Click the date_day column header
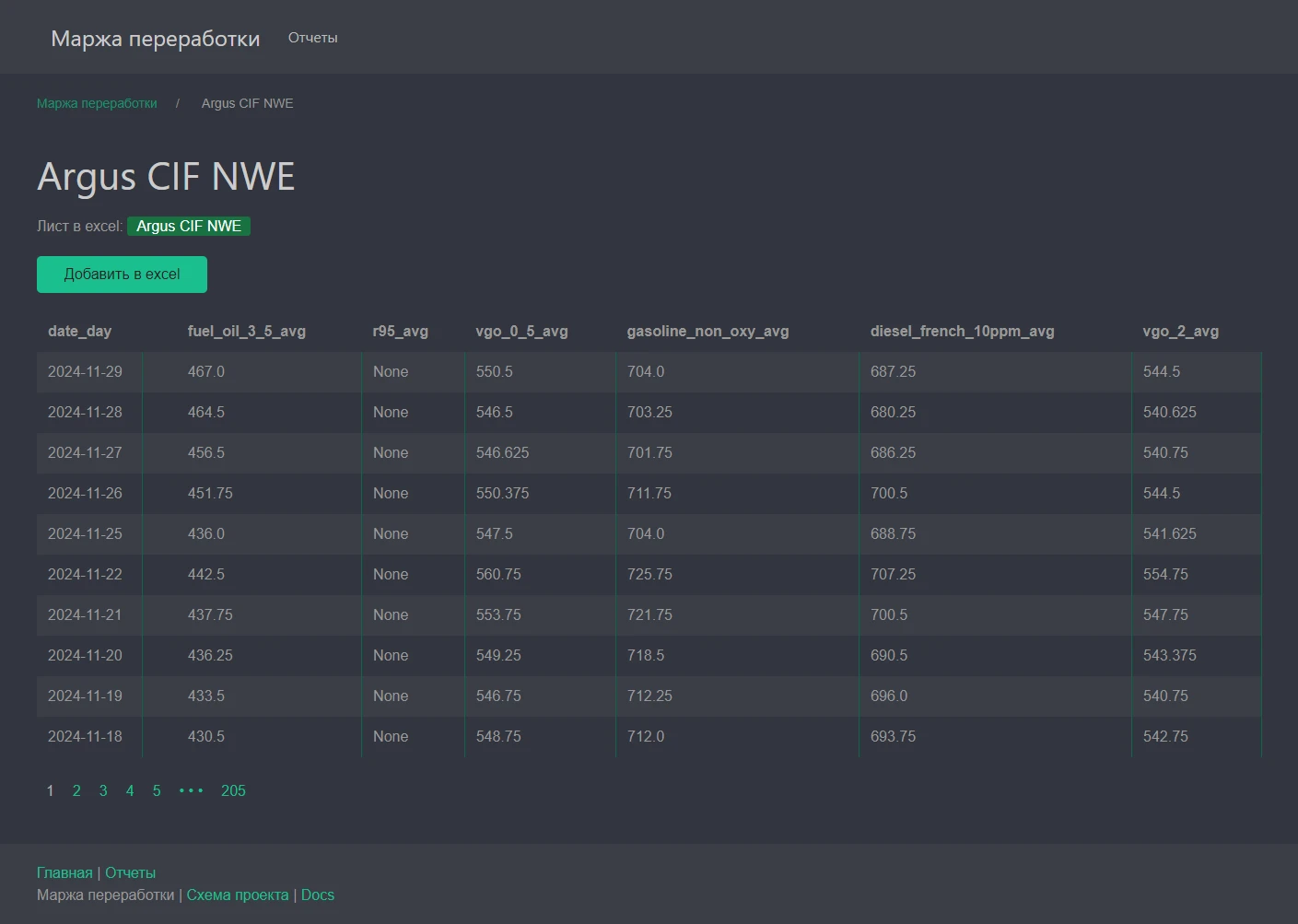 pos(79,331)
